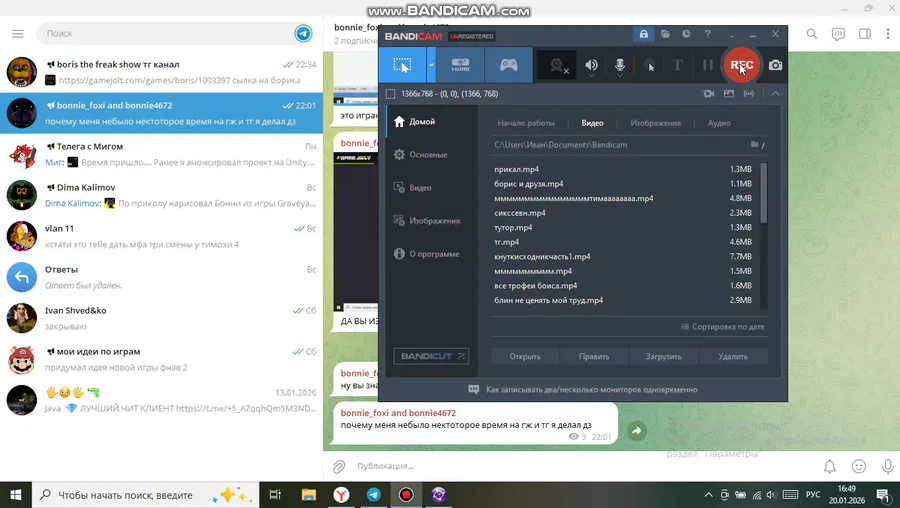Toggle text overlay T icon
This screenshot has height=508, width=900.
tap(677, 65)
